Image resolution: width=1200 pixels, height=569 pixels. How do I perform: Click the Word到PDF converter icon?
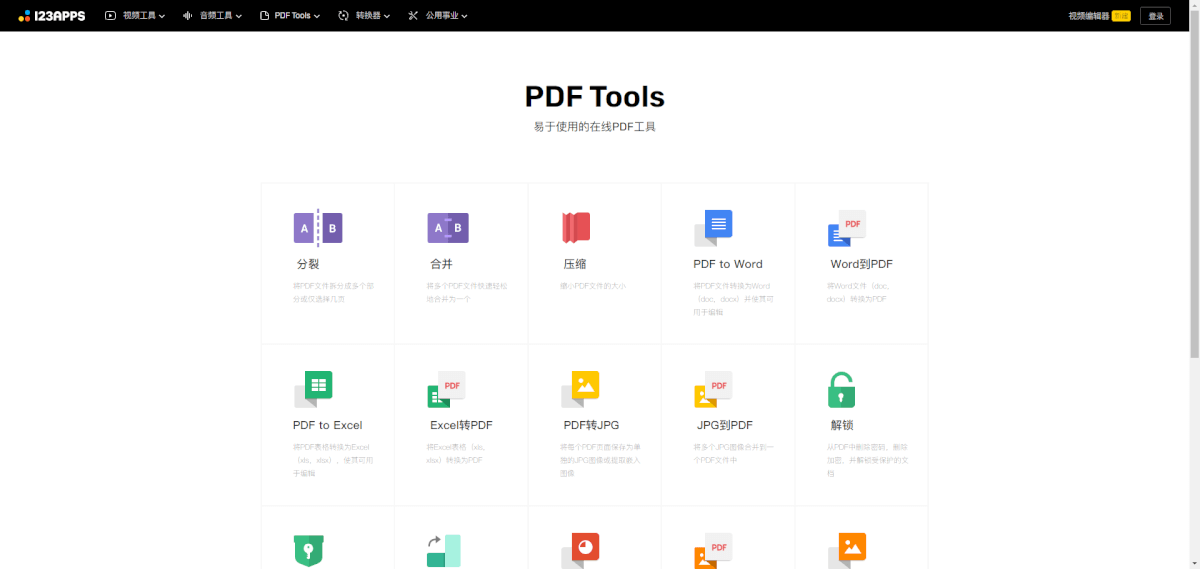pos(846,228)
